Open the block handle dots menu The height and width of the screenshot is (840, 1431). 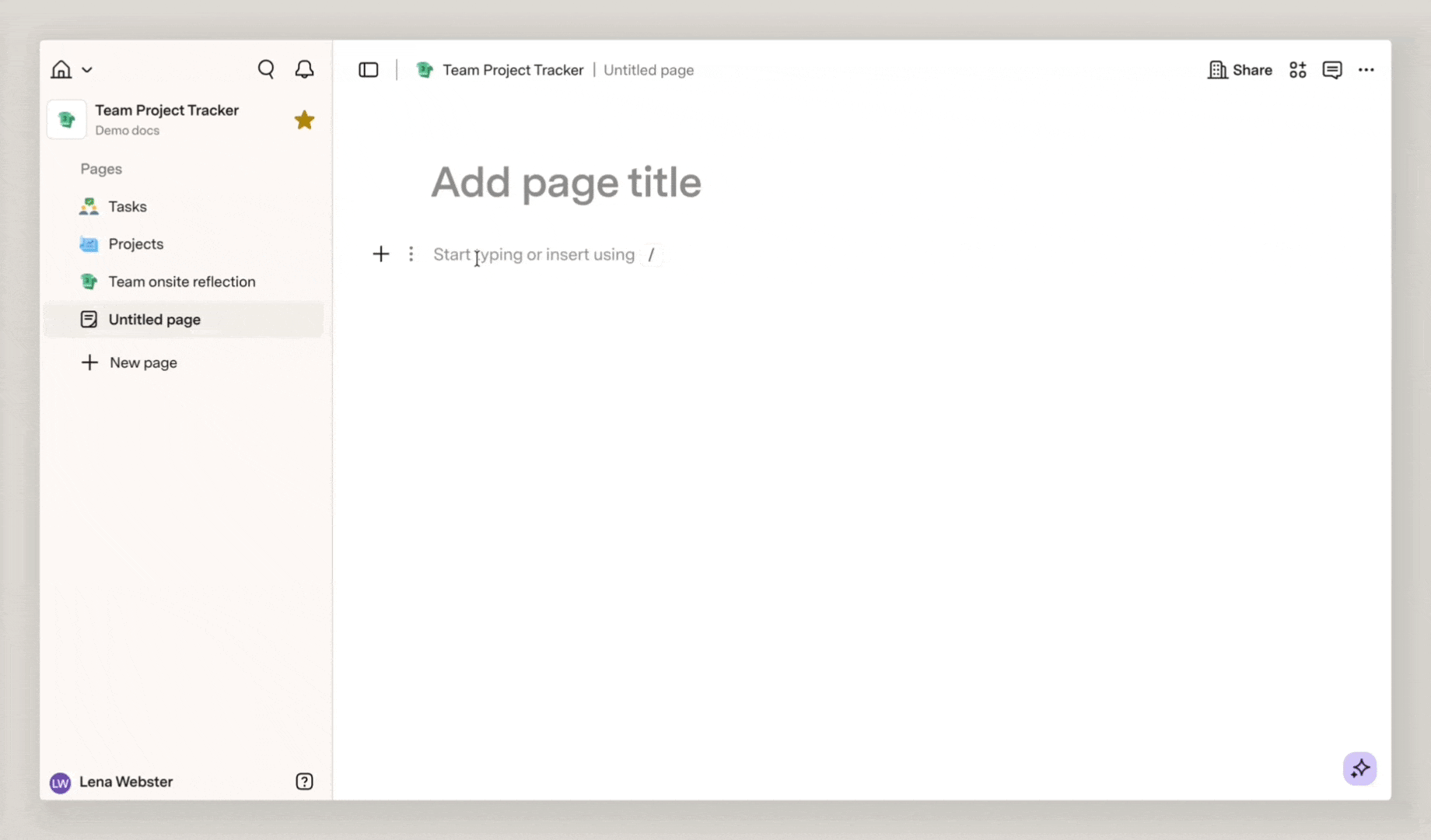coord(411,254)
